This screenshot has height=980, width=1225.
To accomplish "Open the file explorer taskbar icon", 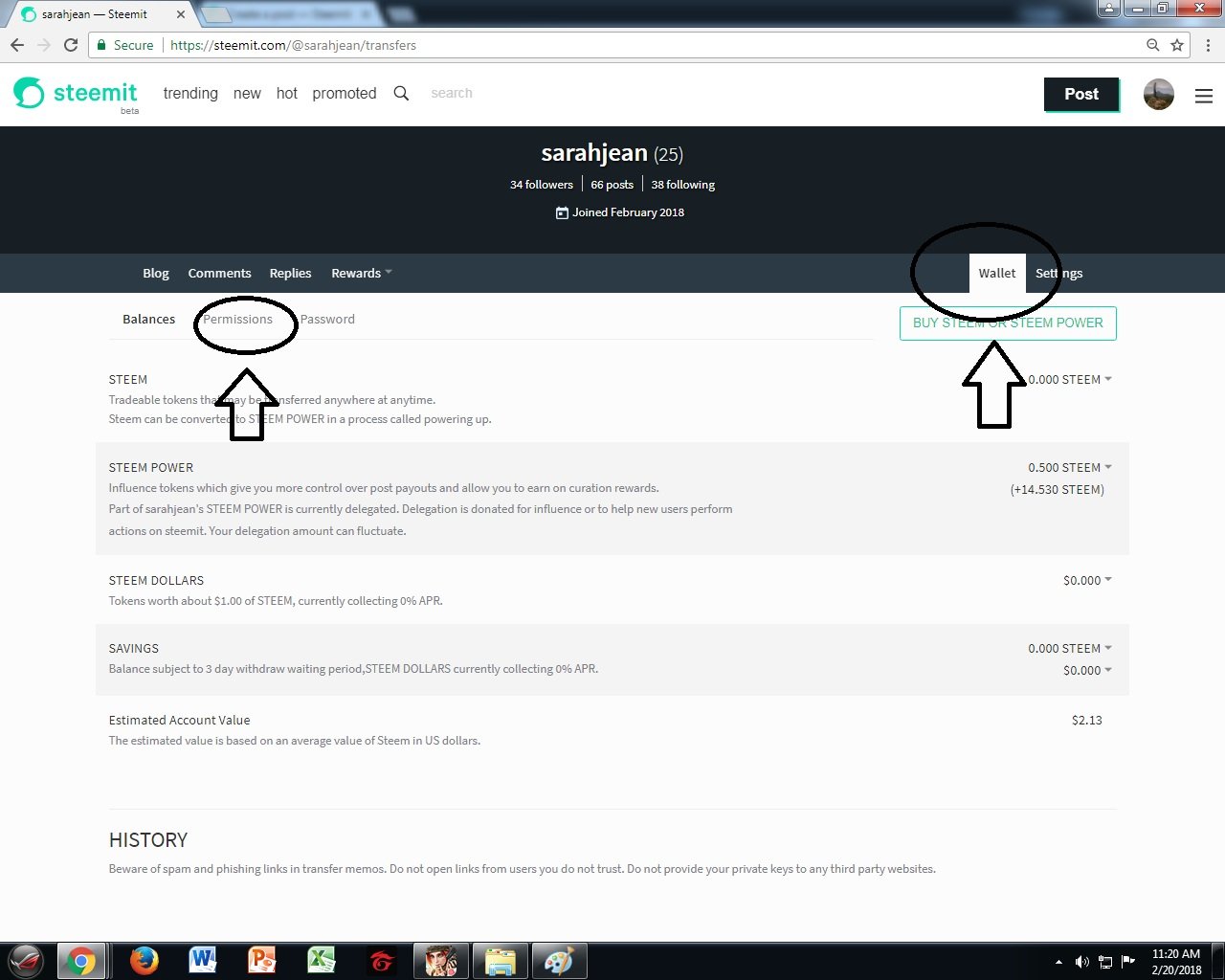I will [x=501, y=961].
